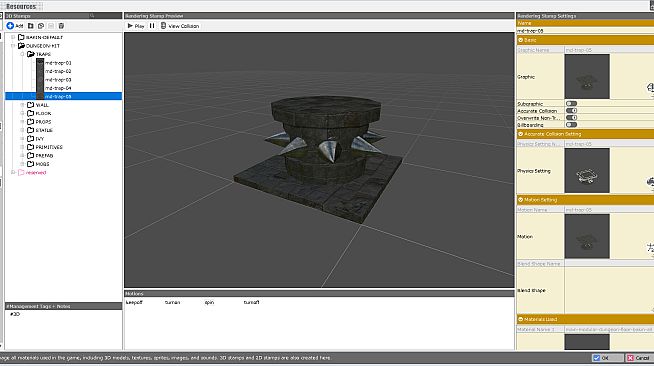The width and height of the screenshot is (654, 366).
Task: Click the edit icon at the Physics Setting row edge
Action: click(650, 182)
